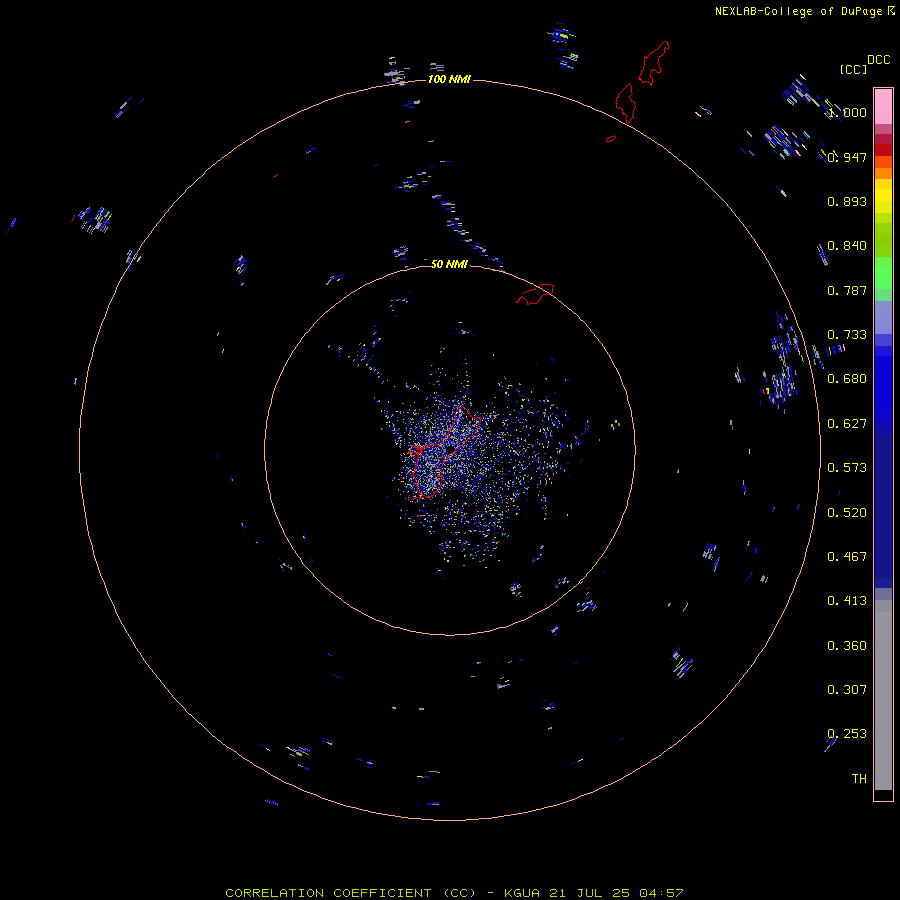Click the 0.307 legend value

[x=847, y=690]
